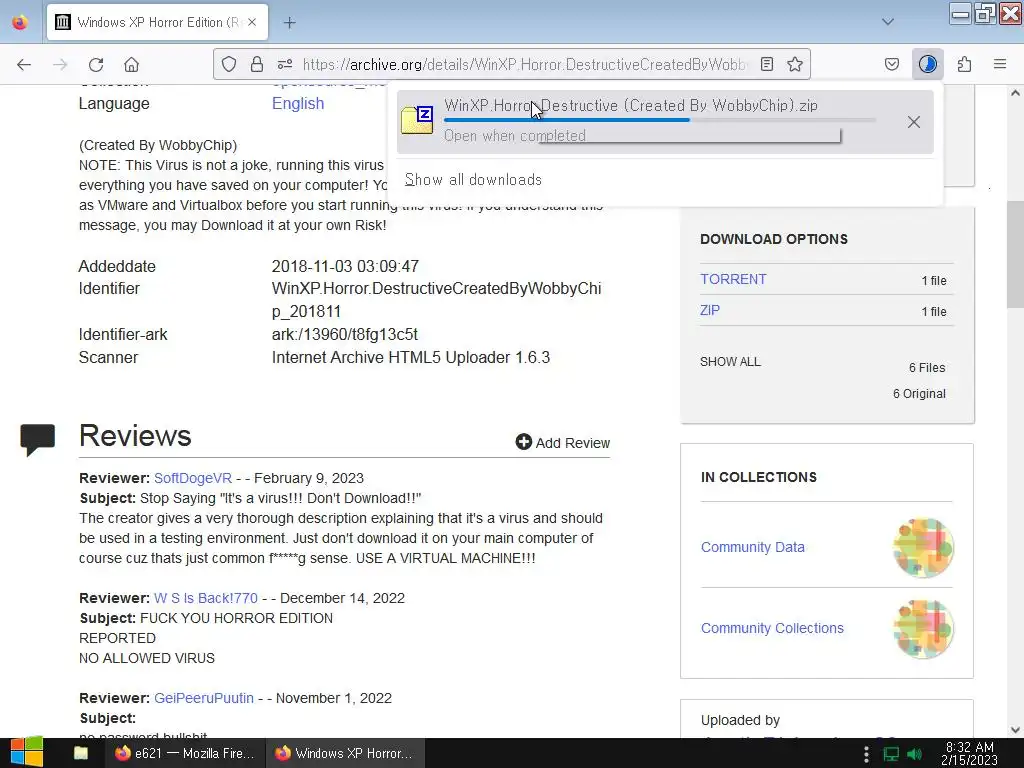Click the taskbar clock 8:32 AM
This screenshot has height=768, width=1024.
coord(969,753)
